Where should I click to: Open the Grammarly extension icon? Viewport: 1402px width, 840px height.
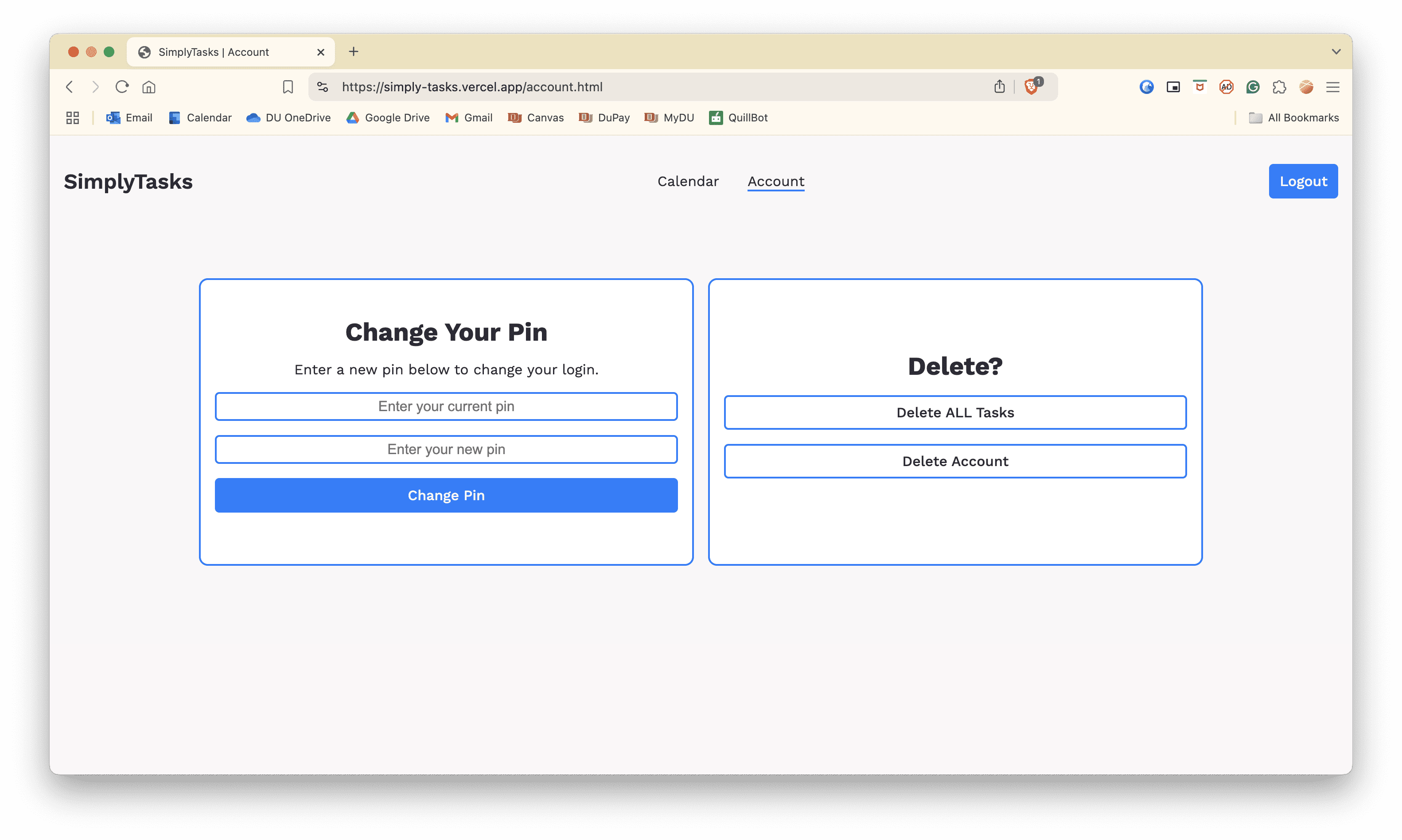point(1253,86)
